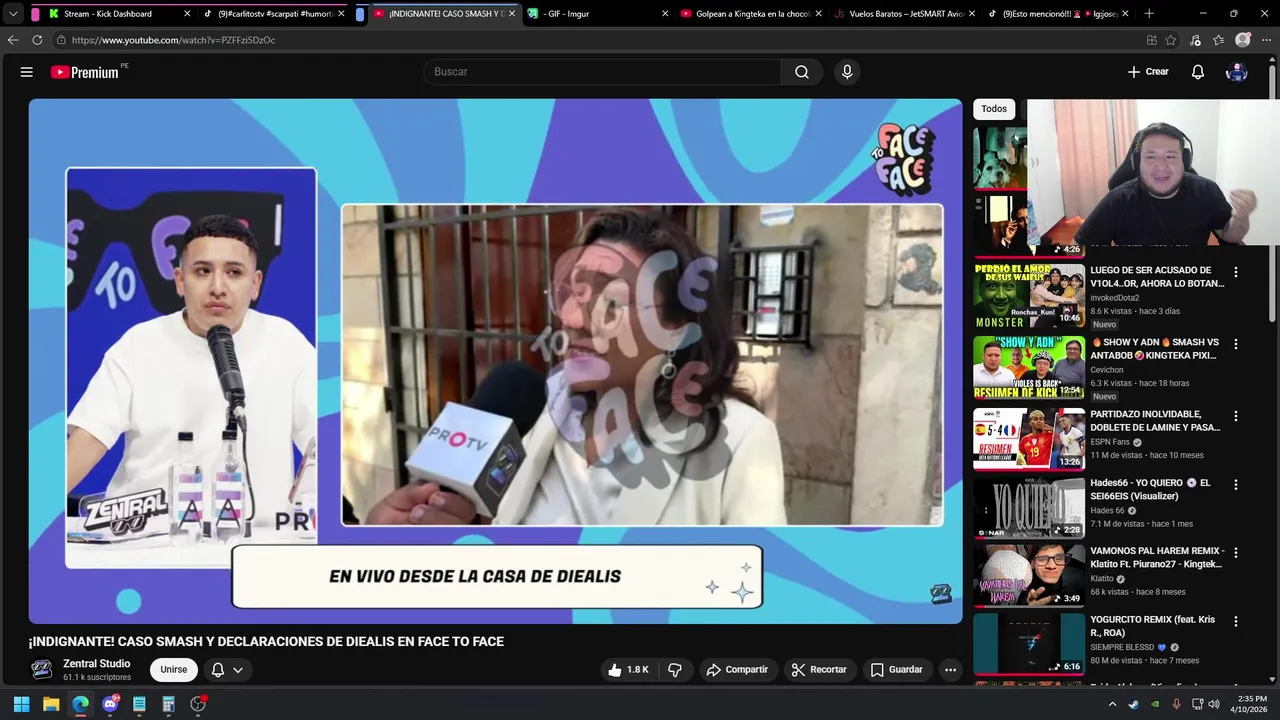This screenshot has height=720, width=1280.
Task: Open VAMONOS PAL HAREM REMIX thumbnail
Action: tap(1029, 576)
